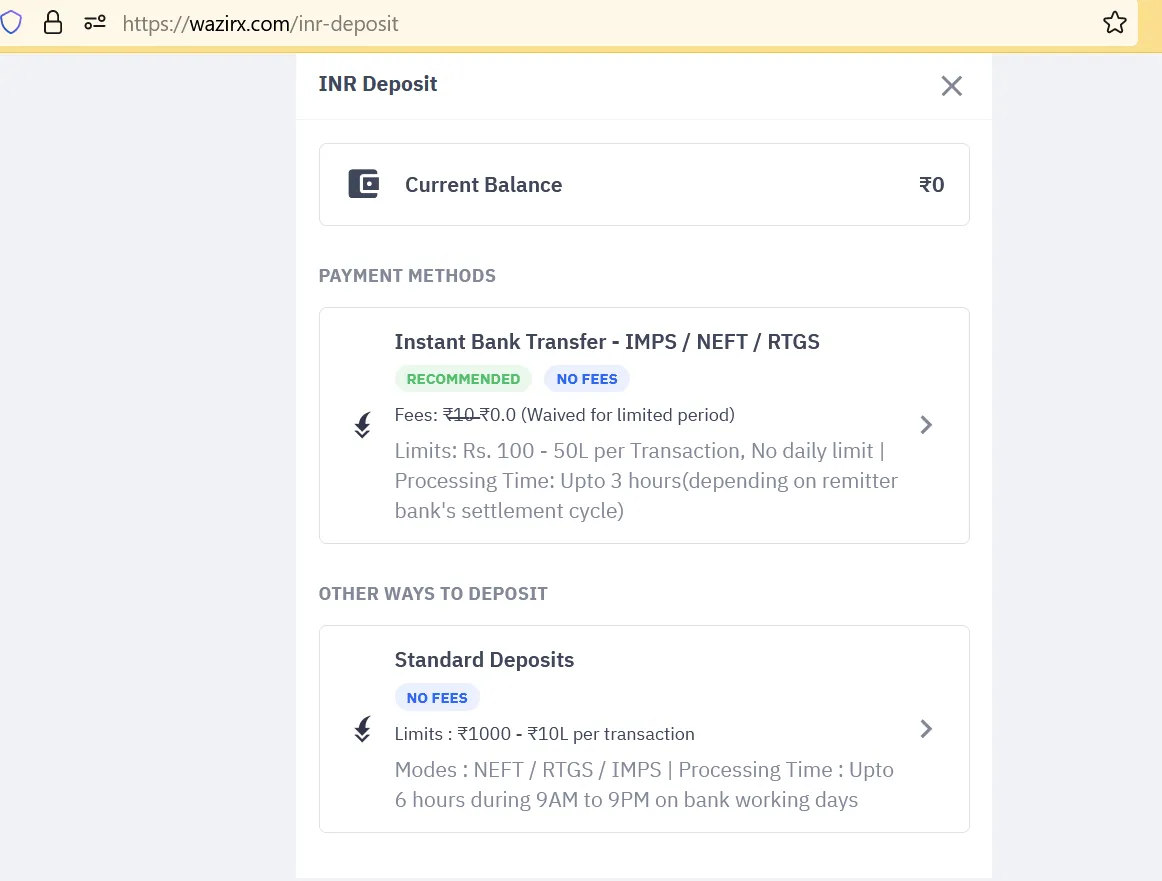Open the padlock site security info
This screenshot has width=1162, height=881.
click(53, 22)
